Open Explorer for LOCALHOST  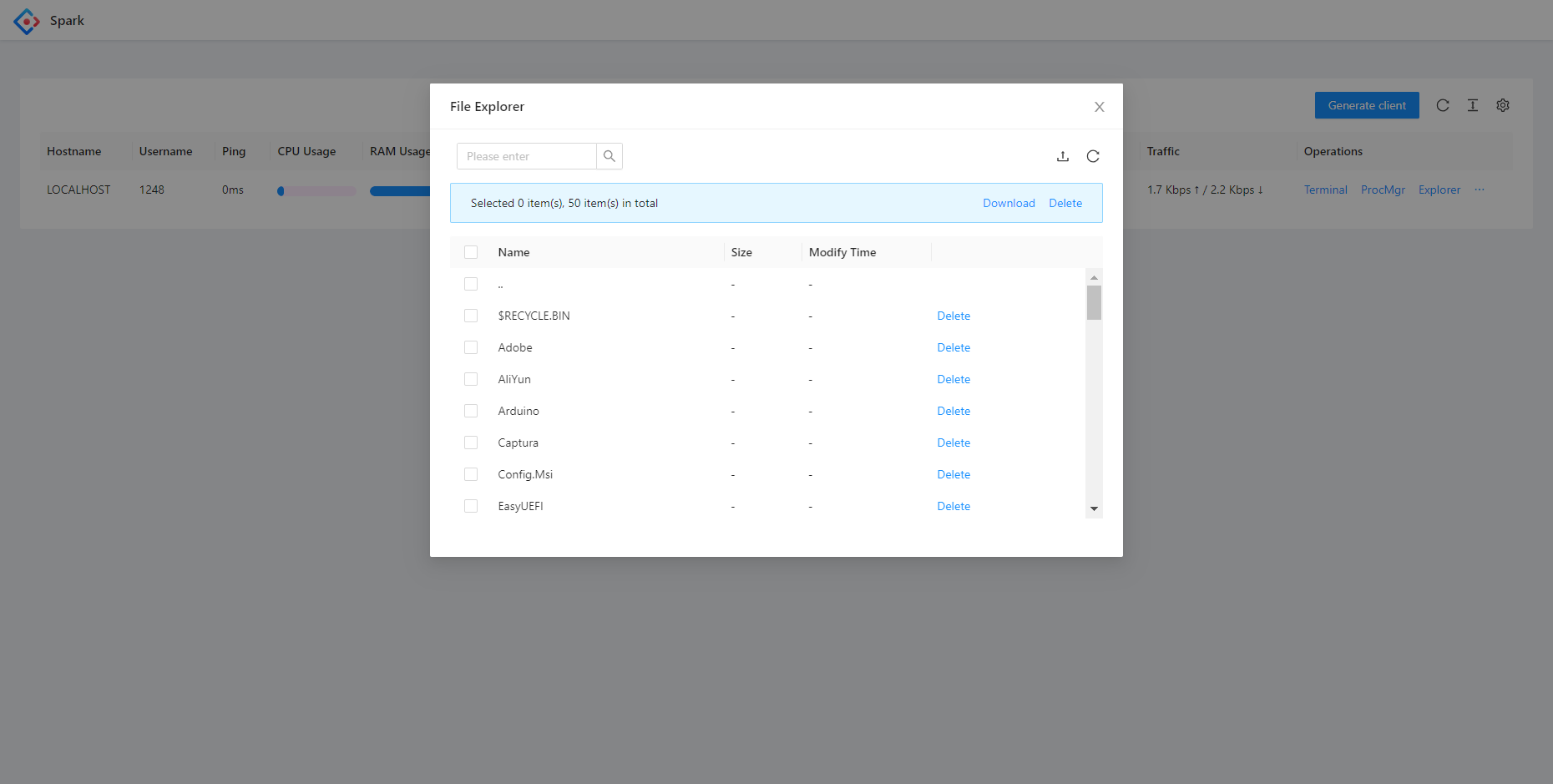click(x=1439, y=190)
